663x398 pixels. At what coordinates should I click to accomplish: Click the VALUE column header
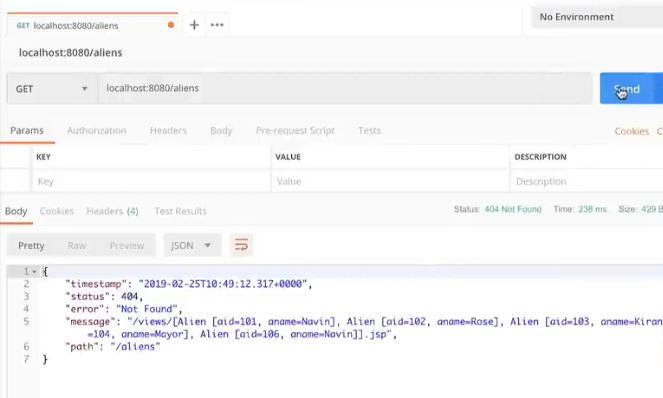(x=288, y=157)
